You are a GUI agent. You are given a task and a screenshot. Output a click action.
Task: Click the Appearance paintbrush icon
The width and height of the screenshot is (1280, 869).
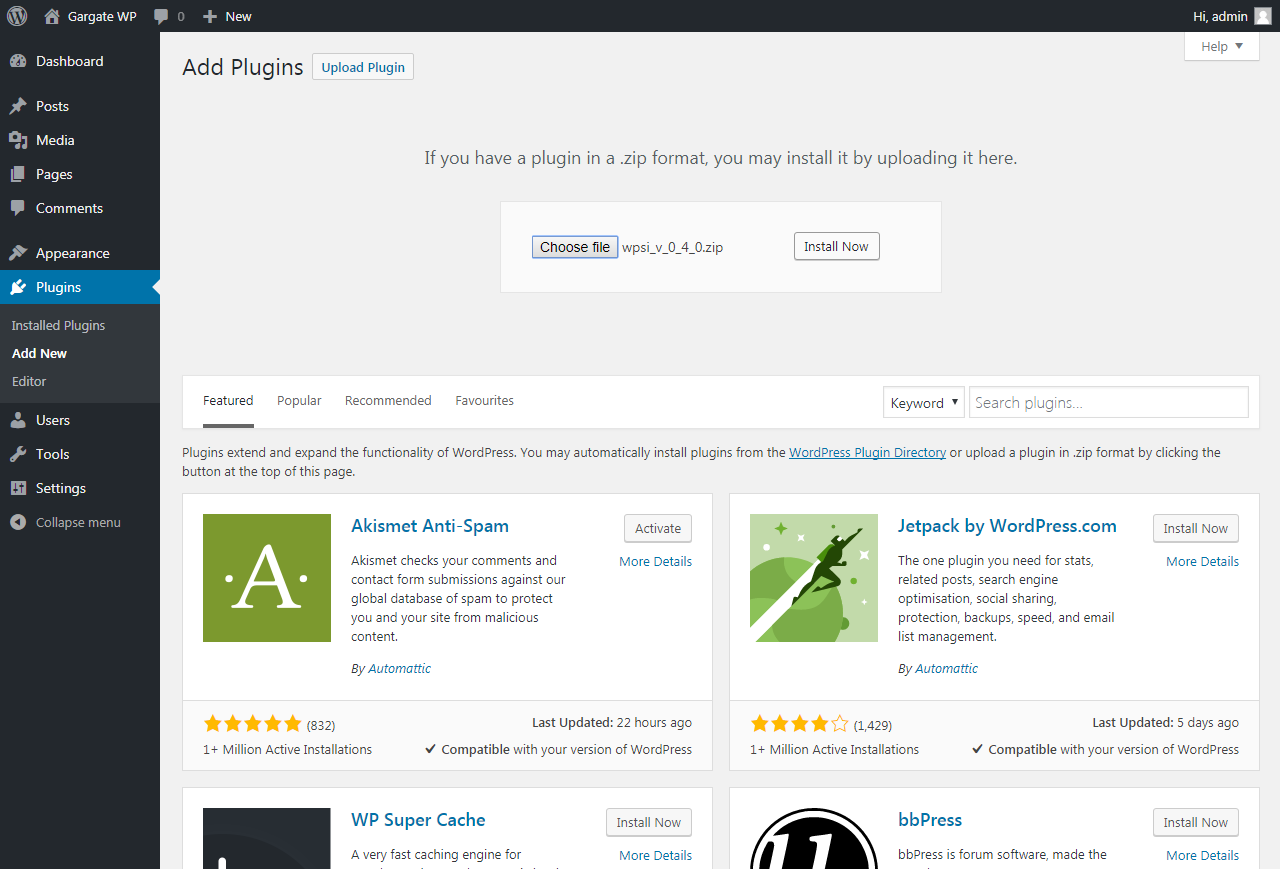(x=18, y=253)
